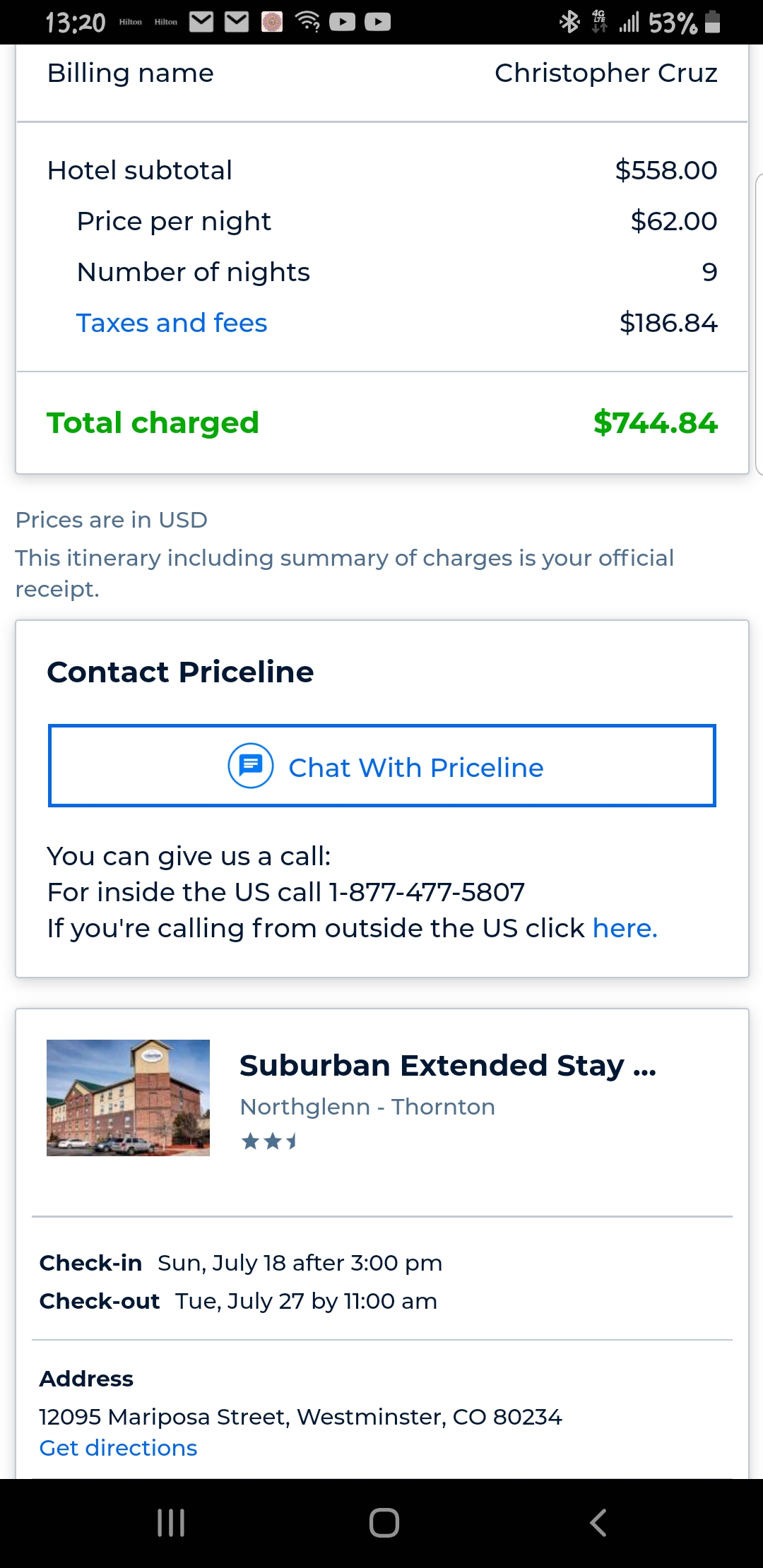Open the Suburban Extended Stay hotel photo

click(128, 1098)
